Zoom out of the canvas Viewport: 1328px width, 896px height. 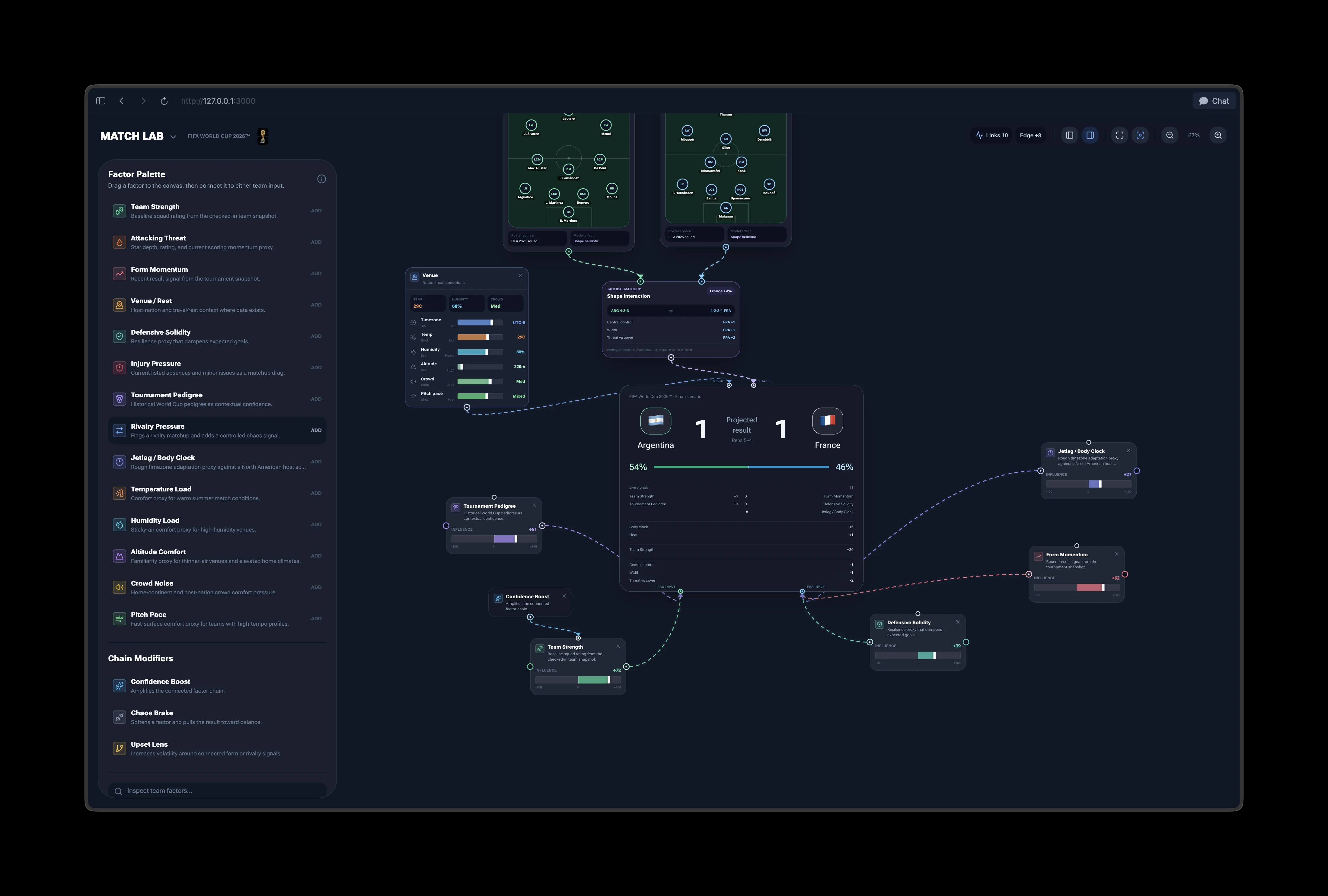[x=1170, y=135]
